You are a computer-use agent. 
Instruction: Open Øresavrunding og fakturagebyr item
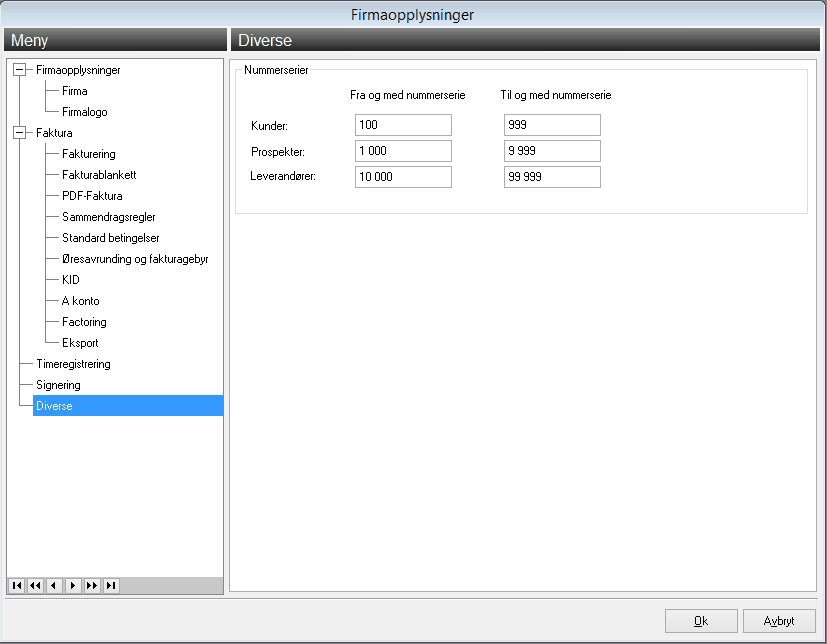click(x=135, y=259)
